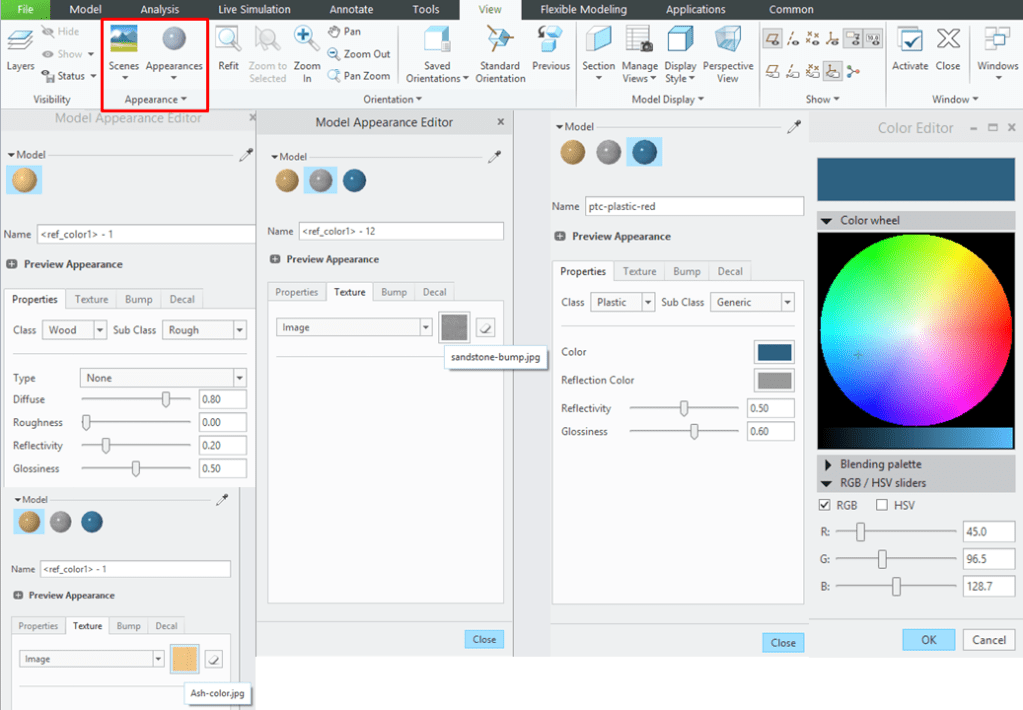
Task: Open Saved Orientations icon
Action: 437,42
